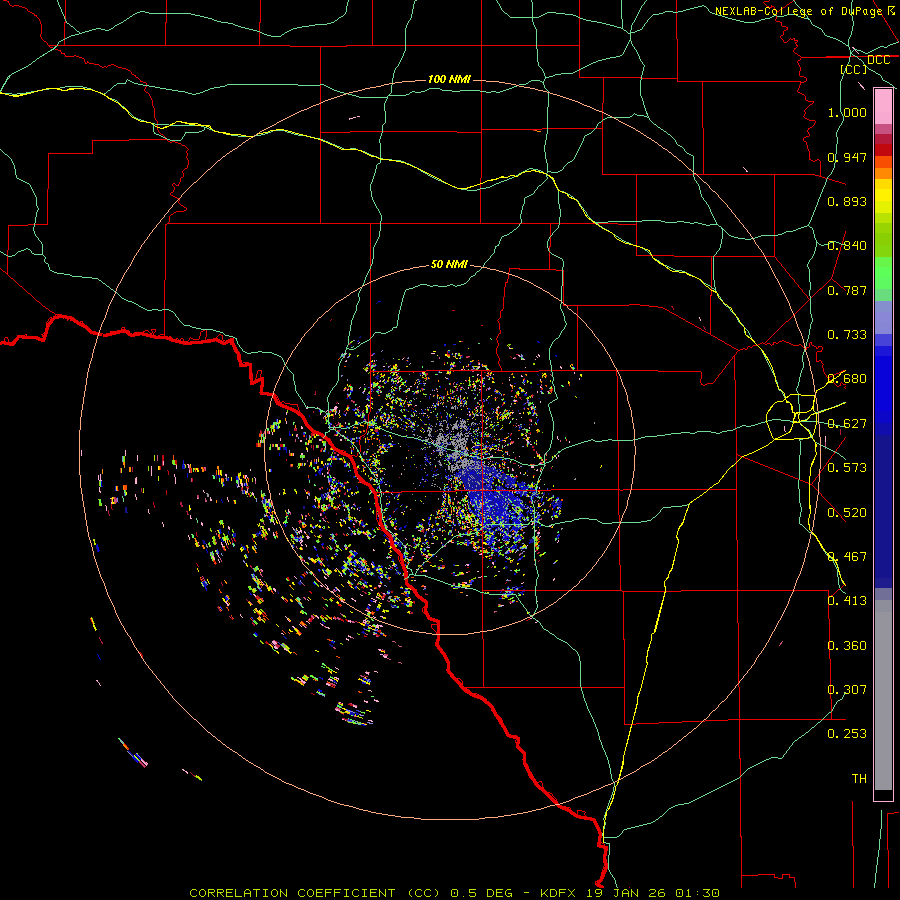The height and width of the screenshot is (900, 900).
Task: Pick the red swatch beside 0.947
Action: (883, 150)
